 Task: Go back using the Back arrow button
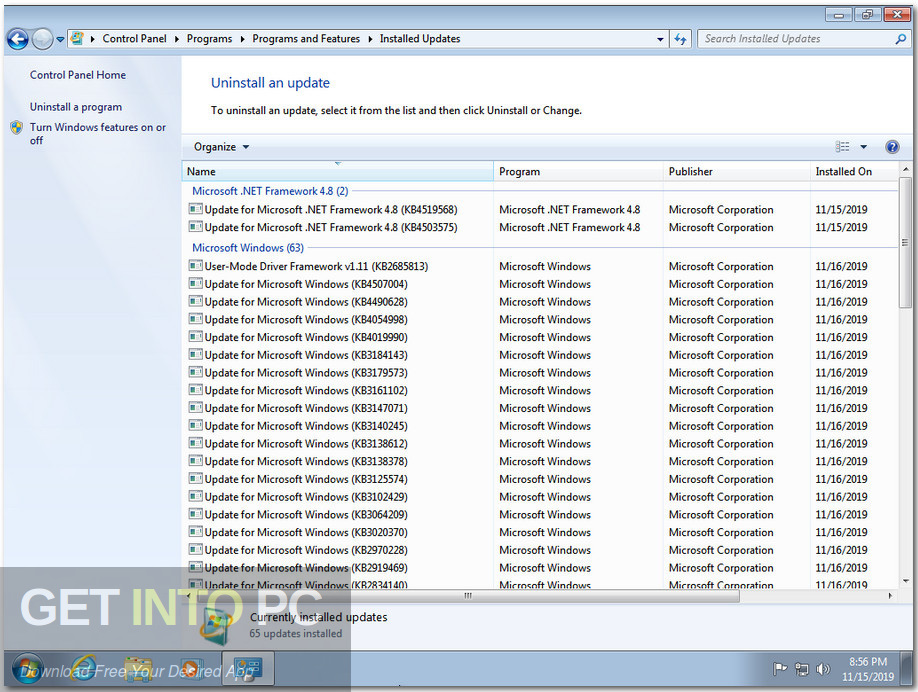point(18,39)
